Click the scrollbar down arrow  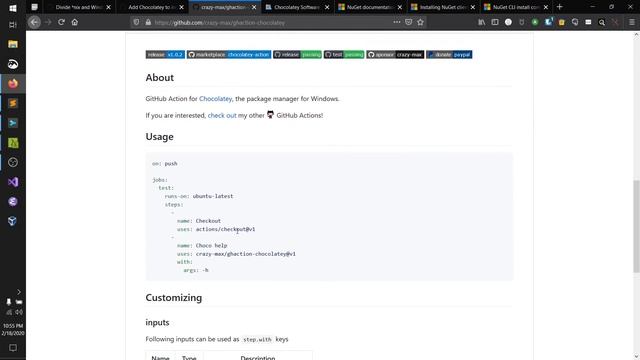coord(636,357)
